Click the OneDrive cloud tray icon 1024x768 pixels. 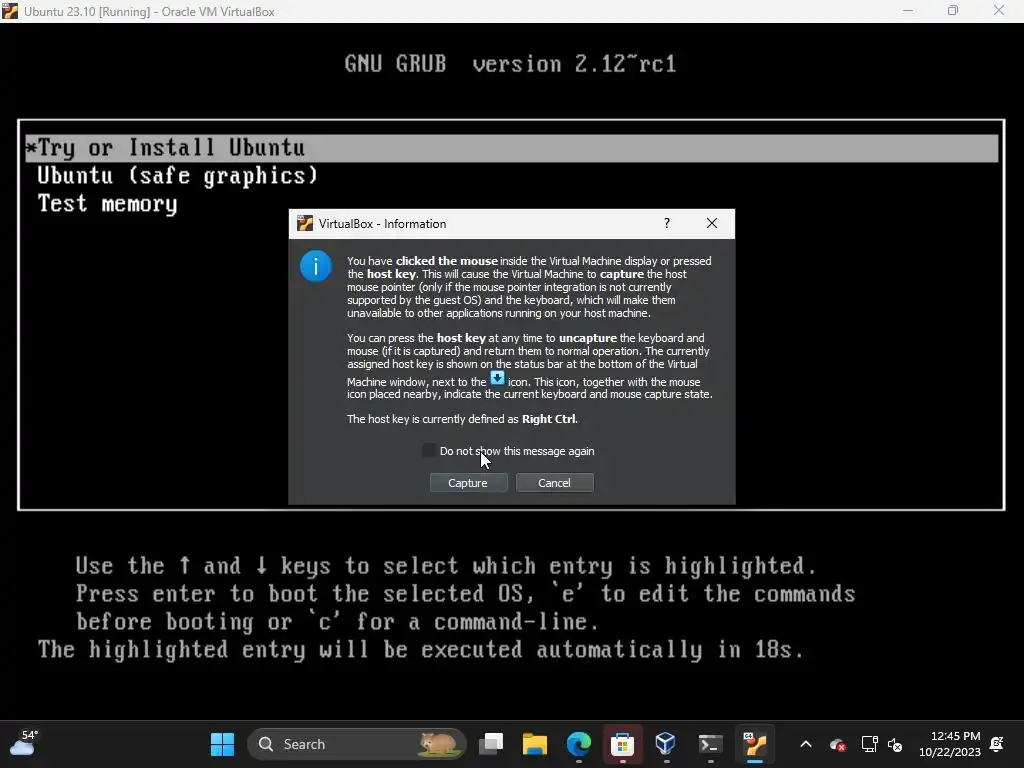[837, 744]
